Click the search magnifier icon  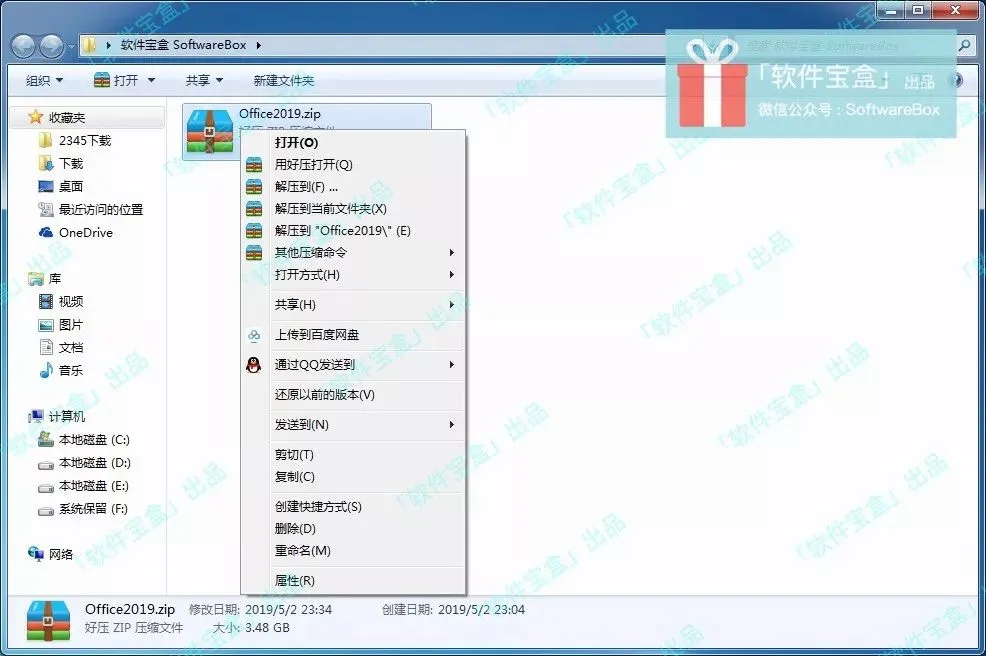pyautogui.click(x=965, y=45)
